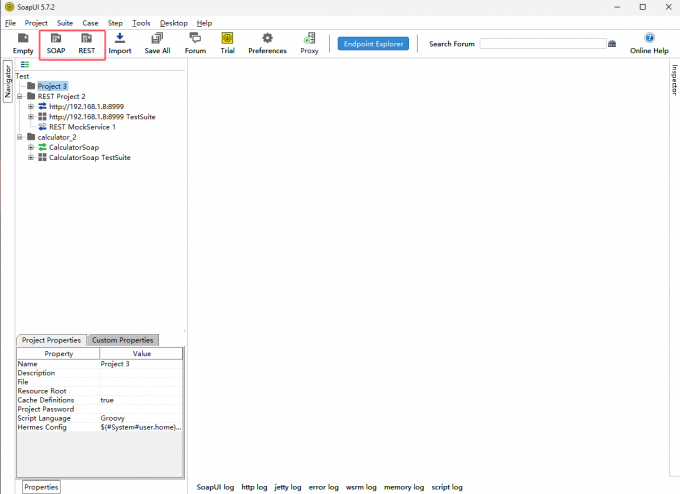
Task: Open the Forum toolbar icon
Action: 195,44
